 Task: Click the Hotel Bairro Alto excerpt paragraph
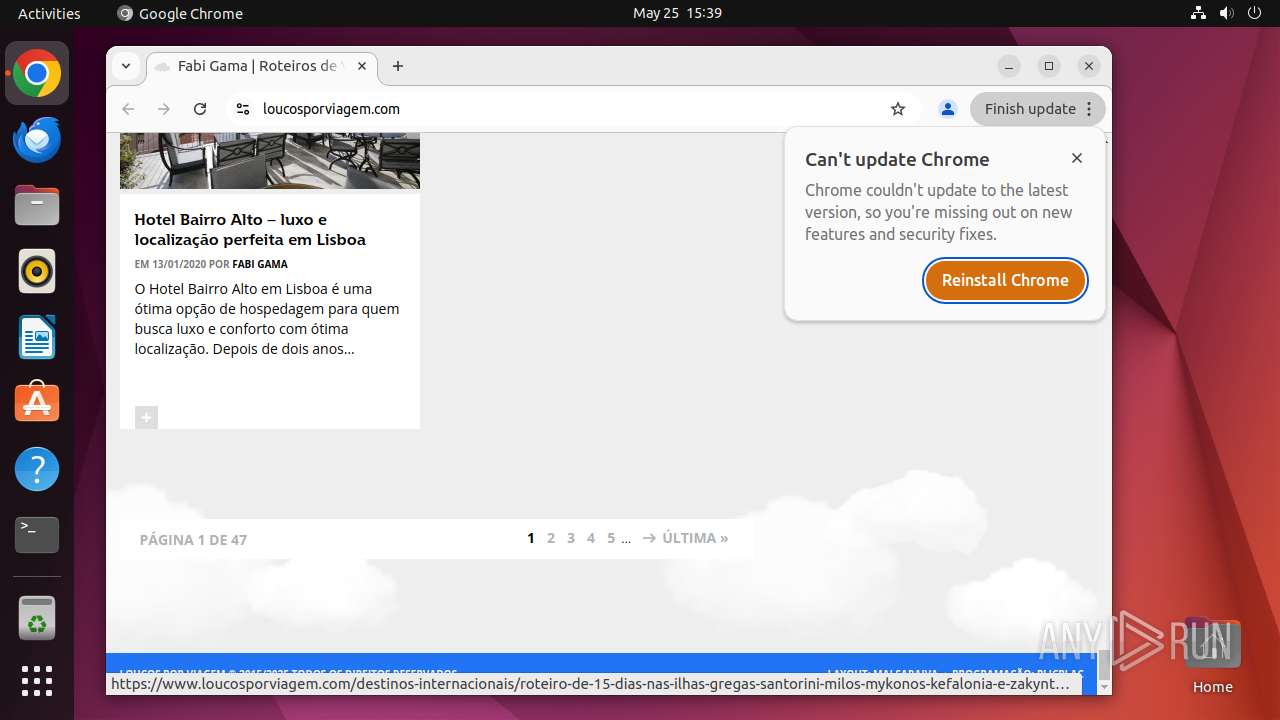pyautogui.click(x=267, y=319)
